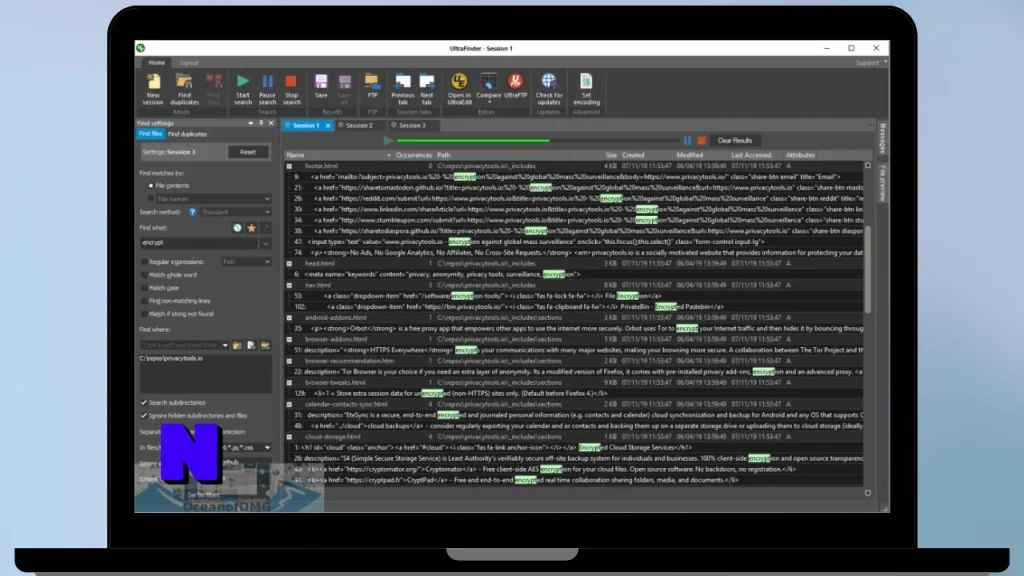Go to the Previous tab
Screen dimensions: 1024x576
(402, 89)
